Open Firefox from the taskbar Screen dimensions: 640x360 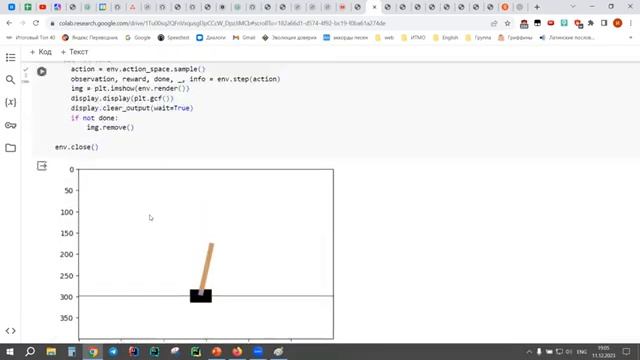point(237,351)
